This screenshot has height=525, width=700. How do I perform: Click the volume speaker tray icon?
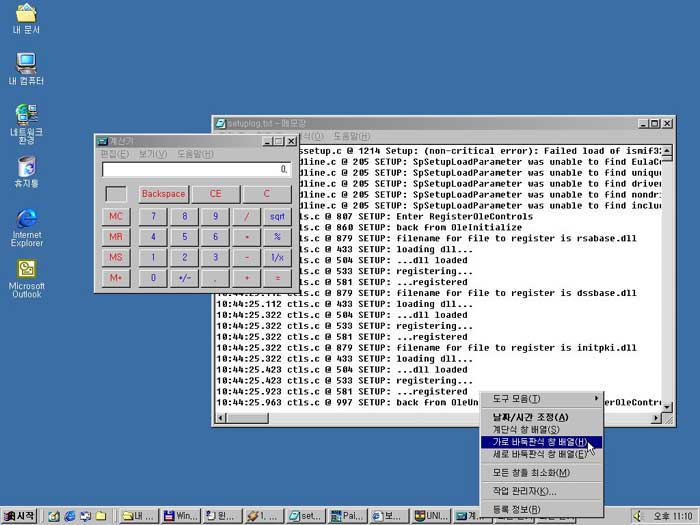click(x=638, y=516)
